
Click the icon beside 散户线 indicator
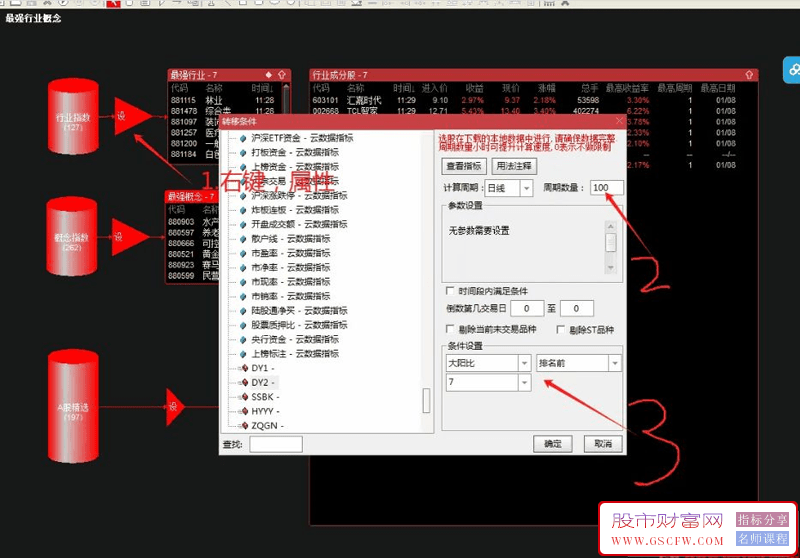(x=243, y=239)
